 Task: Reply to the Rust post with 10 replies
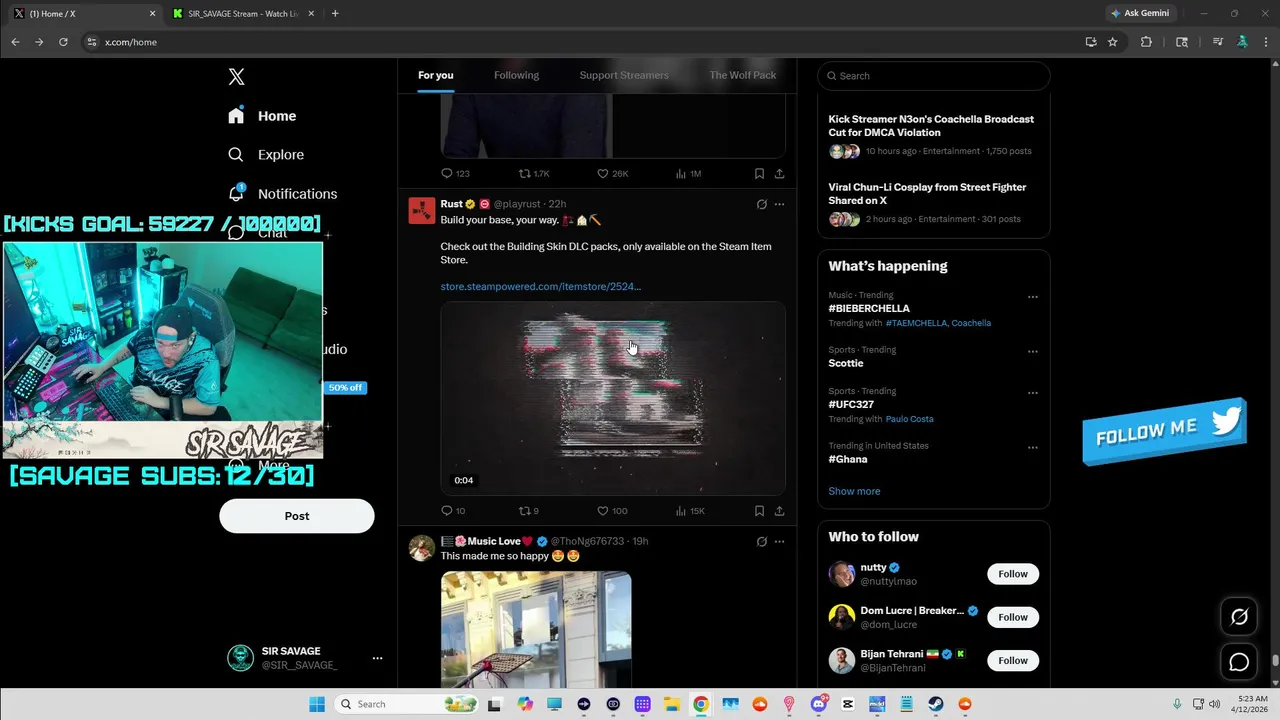453,511
